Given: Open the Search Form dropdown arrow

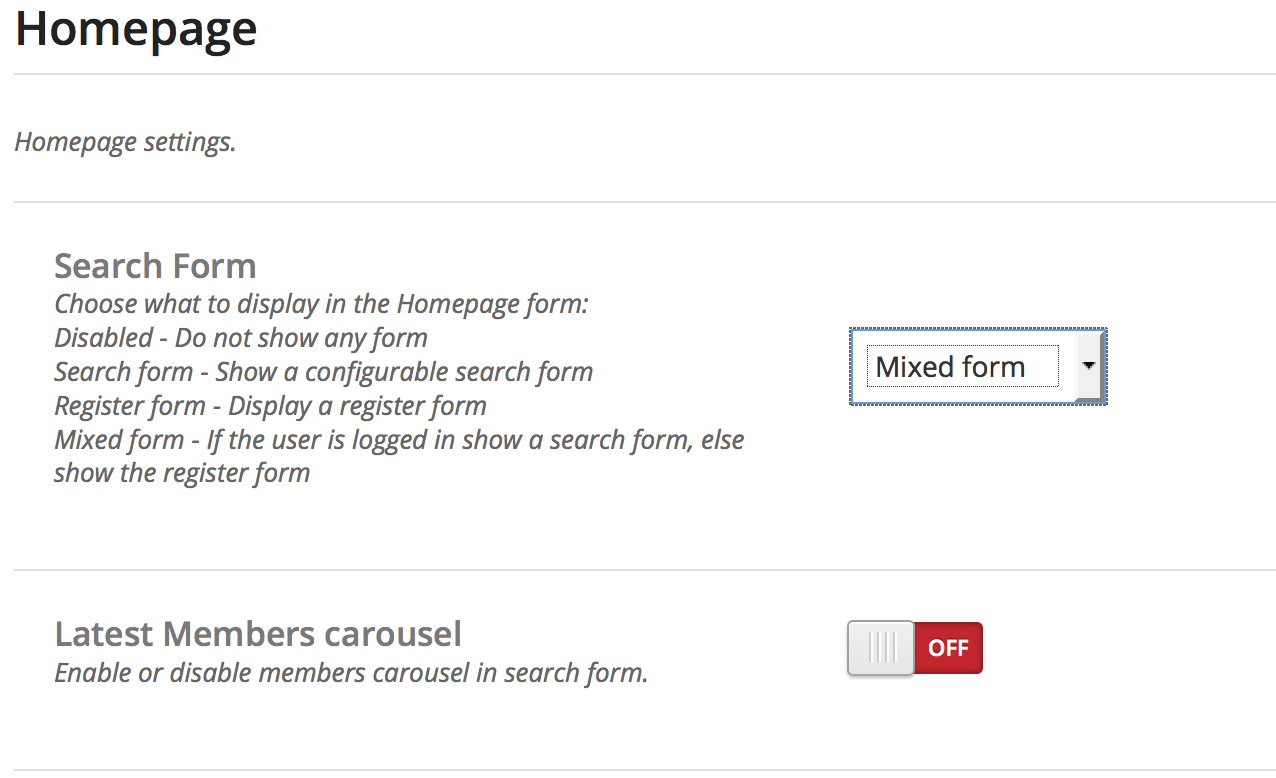Looking at the screenshot, I should [x=1089, y=366].
